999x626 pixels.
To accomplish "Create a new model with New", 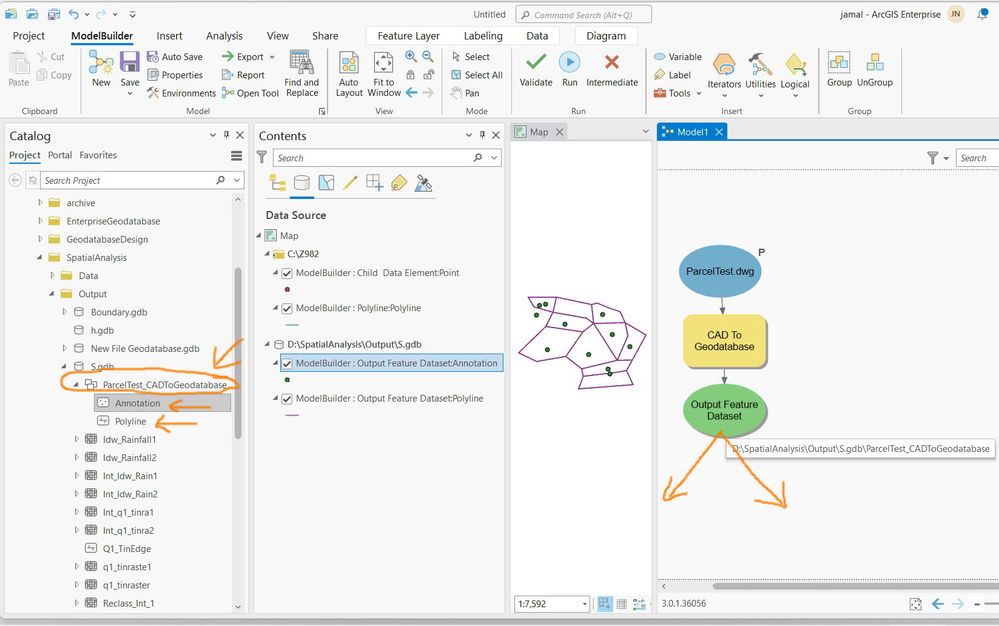I will tap(101, 69).
